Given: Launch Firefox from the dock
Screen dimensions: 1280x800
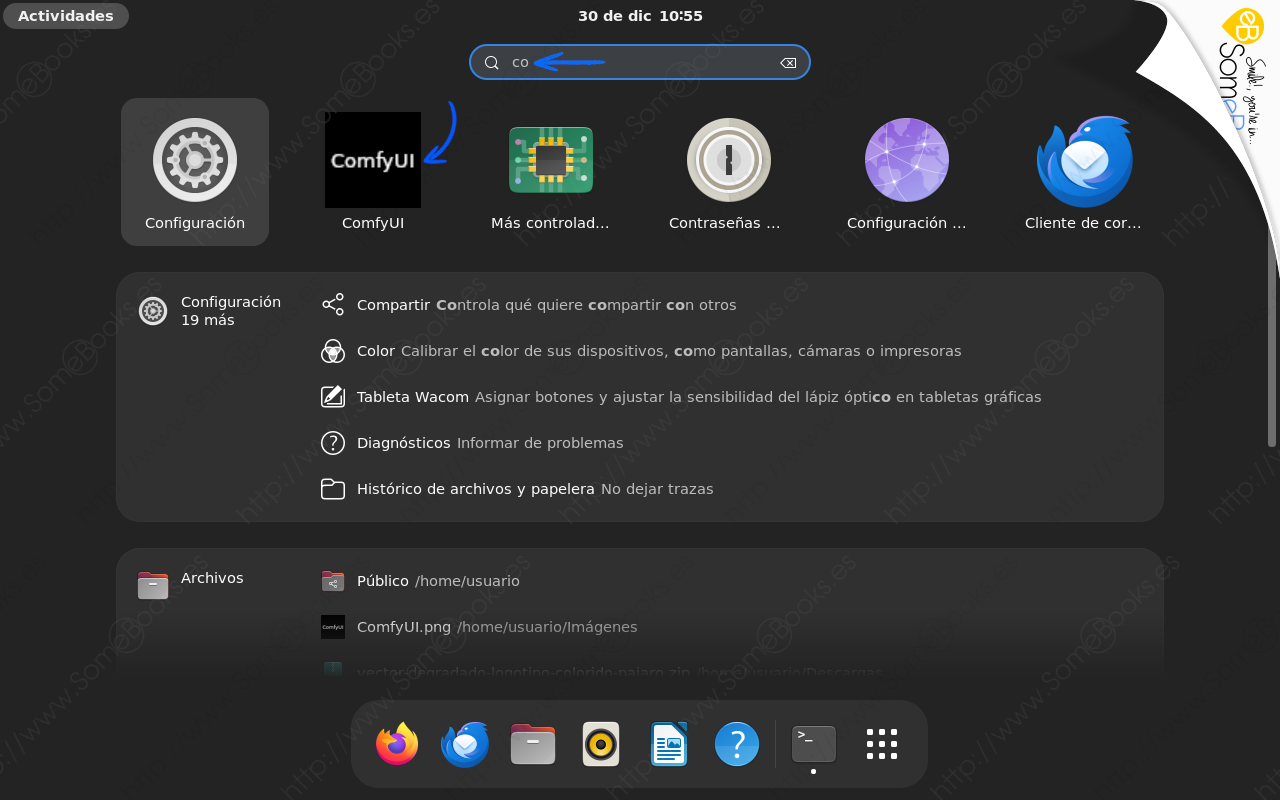Looking at the screenshot, I should click(397, 744).
